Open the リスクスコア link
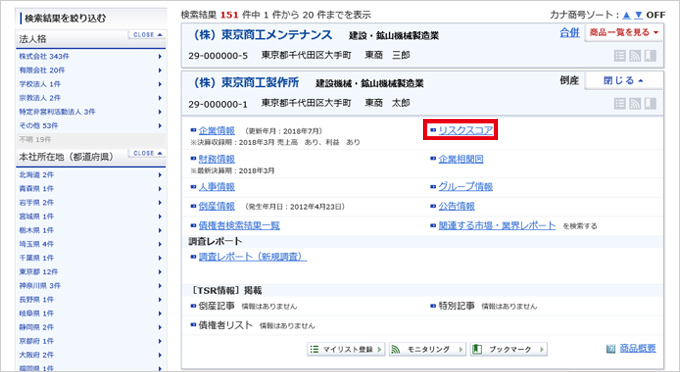The width and height of the screenshot is (680, 372). click(465, 130)
